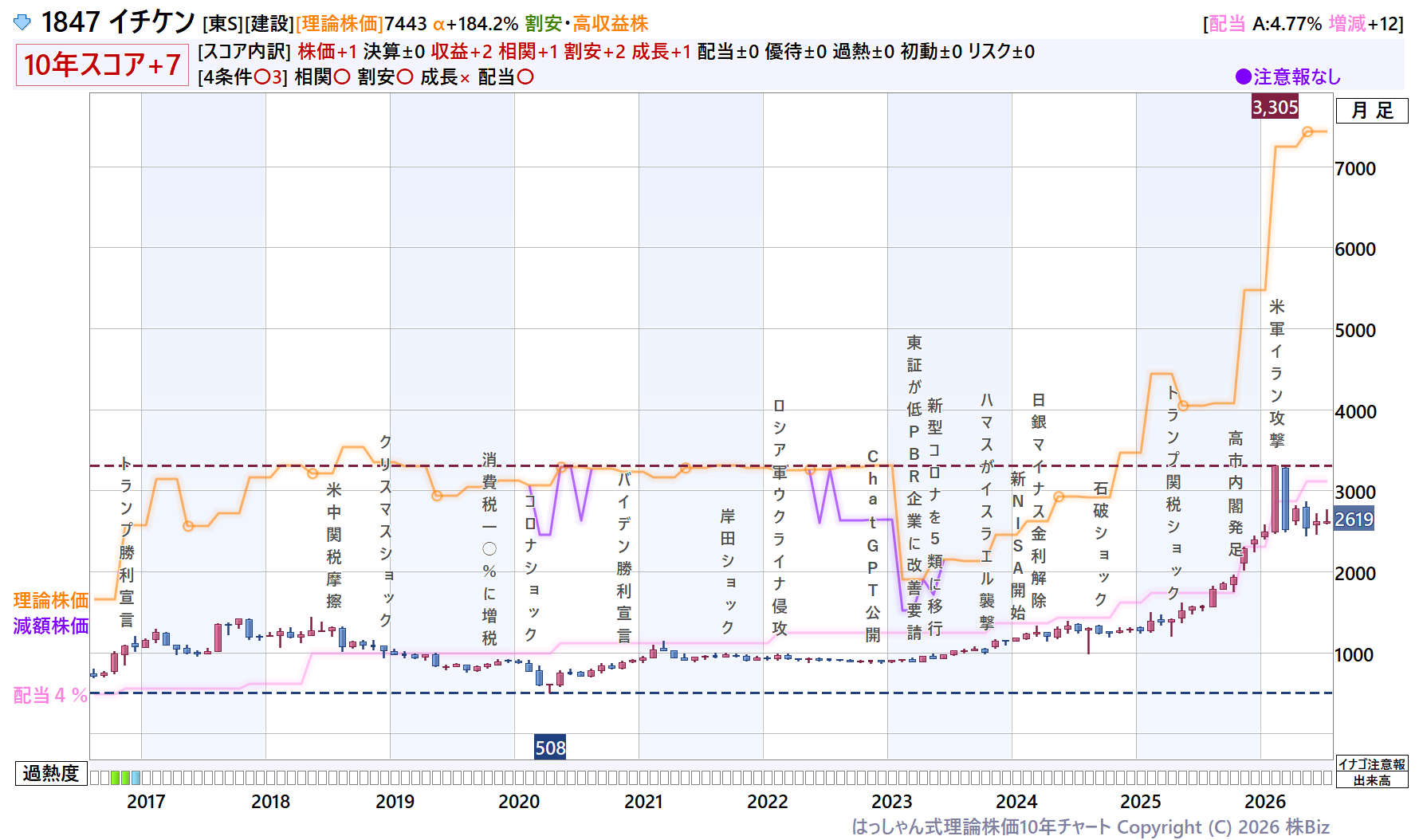Click the 割安・高収益株 classification text

[587, 24]
